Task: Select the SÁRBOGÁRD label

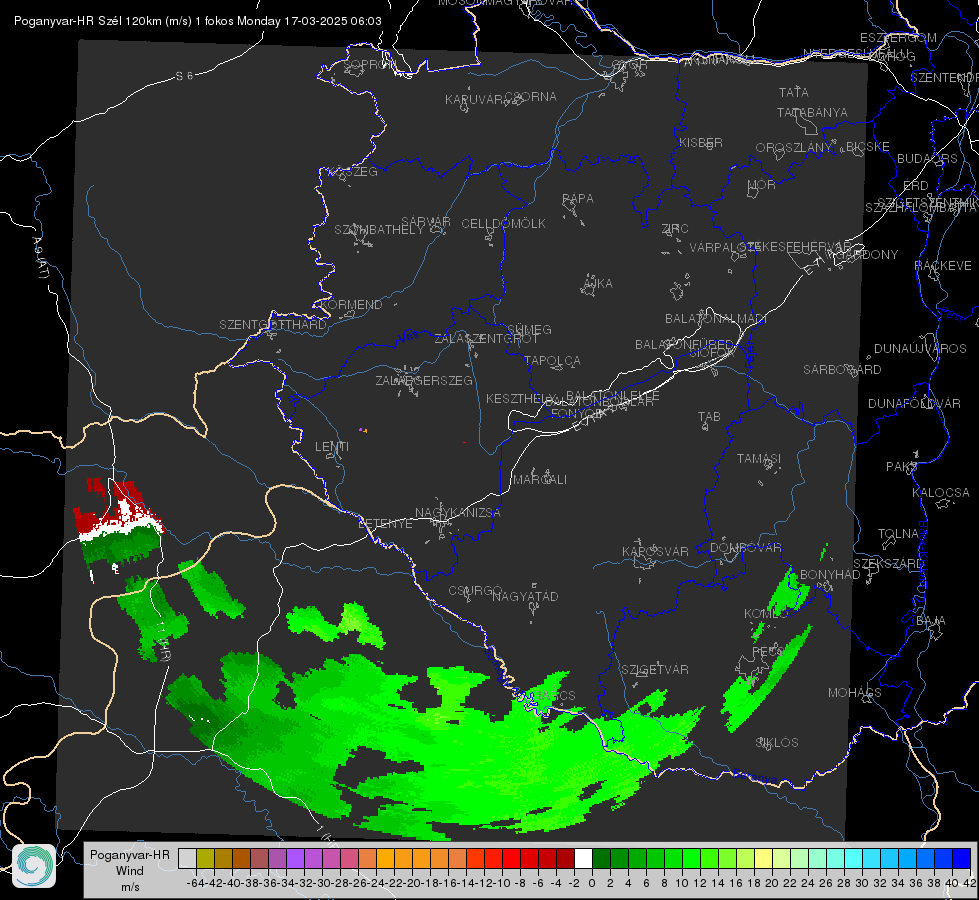Action: click(842, 370)
